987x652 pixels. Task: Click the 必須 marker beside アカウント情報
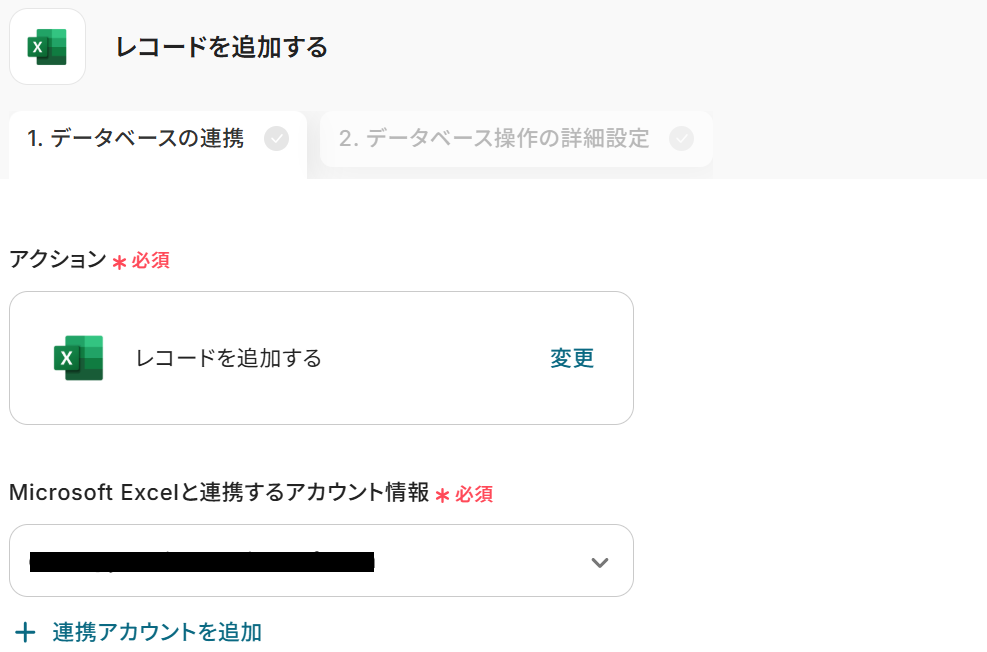[474, 494]
